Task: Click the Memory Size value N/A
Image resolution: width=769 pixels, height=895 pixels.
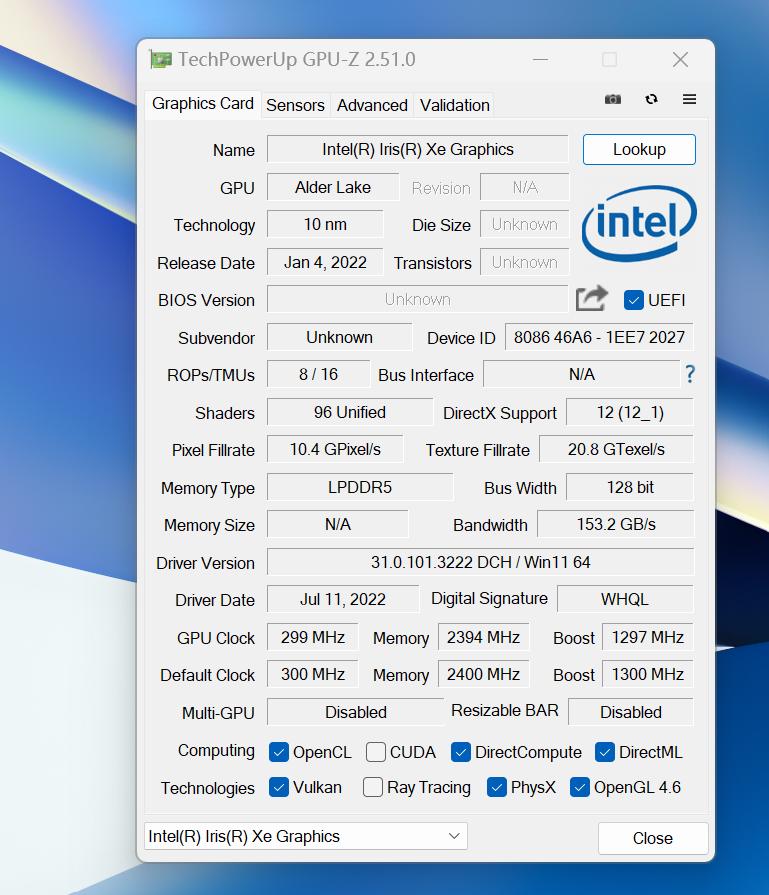Action: (x=337, y=525)
